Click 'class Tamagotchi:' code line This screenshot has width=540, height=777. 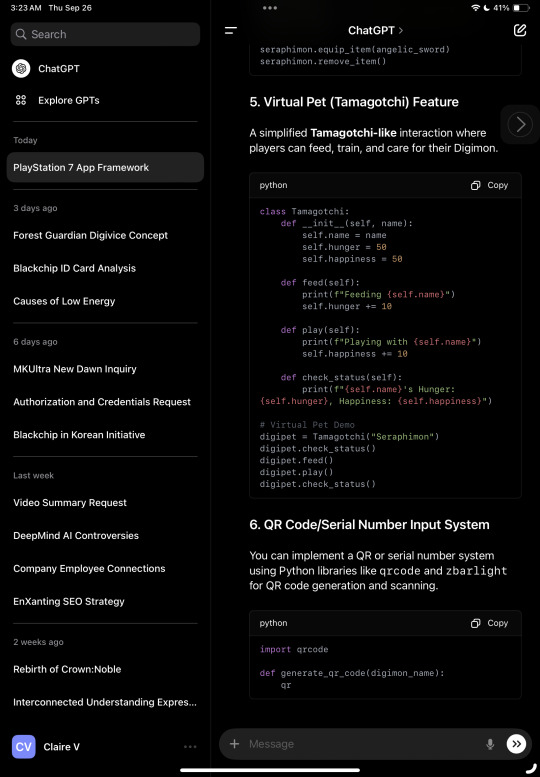(304, 212)
